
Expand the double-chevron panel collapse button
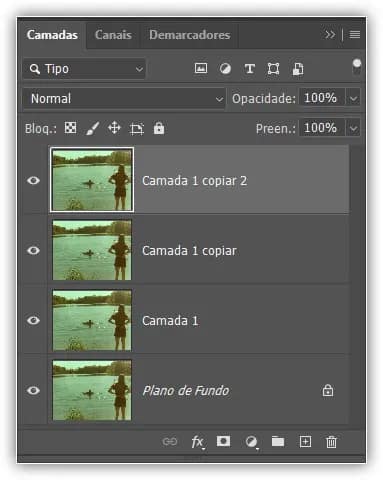[330, 34]
